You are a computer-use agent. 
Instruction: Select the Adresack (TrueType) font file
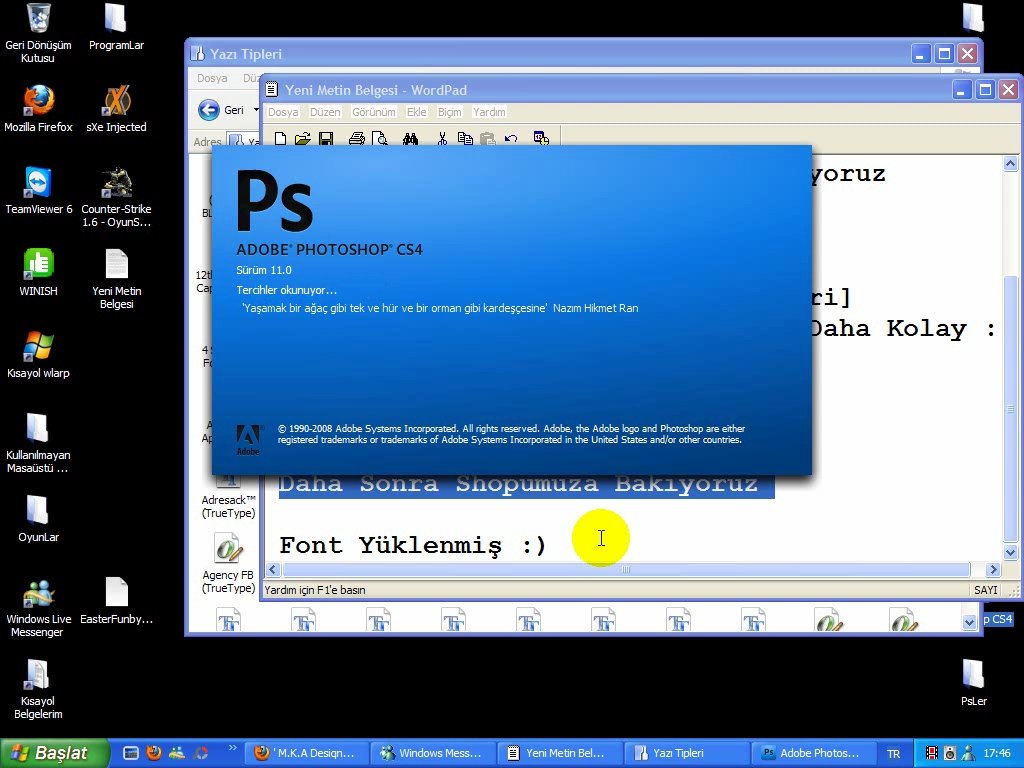pos(229,498)
